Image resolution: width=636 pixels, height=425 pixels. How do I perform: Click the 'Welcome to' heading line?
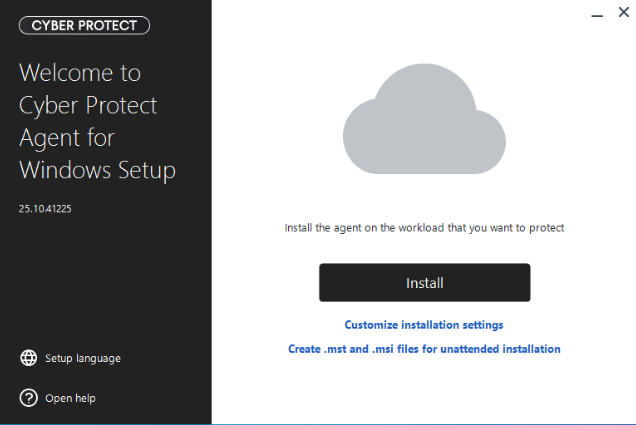(x=80, y=73)
